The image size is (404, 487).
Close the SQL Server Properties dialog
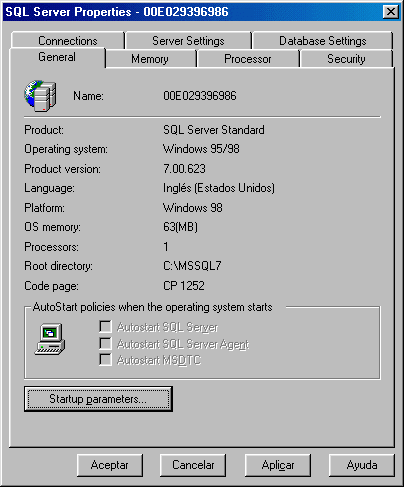pyautogui.click(x=391, y=12)
